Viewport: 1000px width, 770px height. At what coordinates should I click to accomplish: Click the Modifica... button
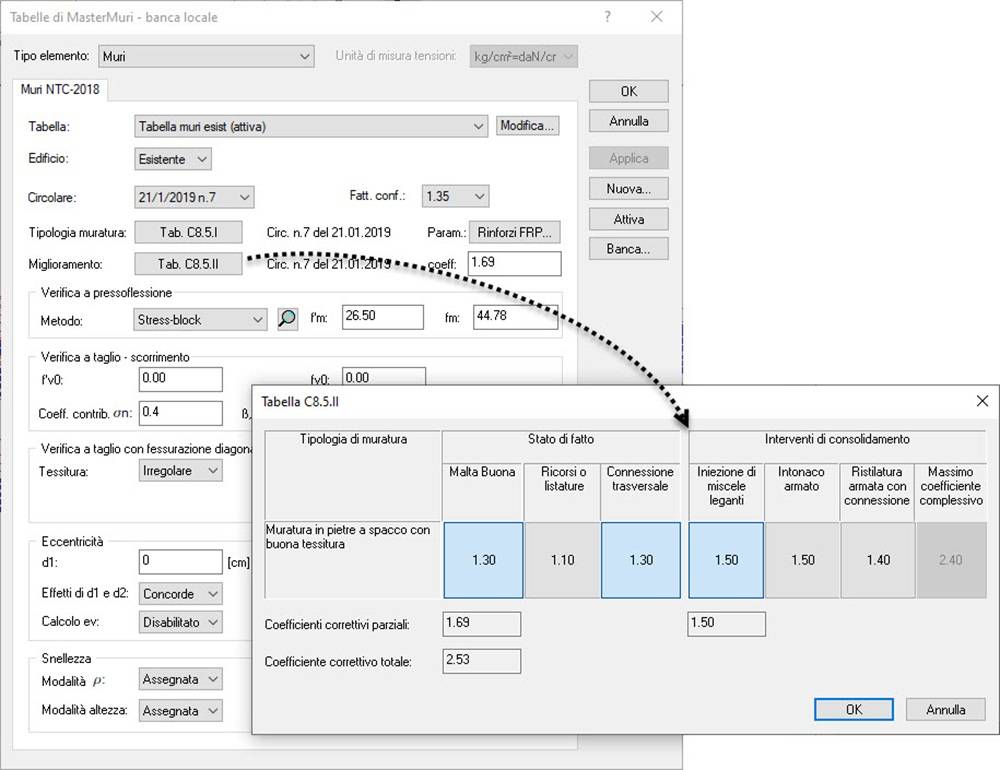point(527,126)
